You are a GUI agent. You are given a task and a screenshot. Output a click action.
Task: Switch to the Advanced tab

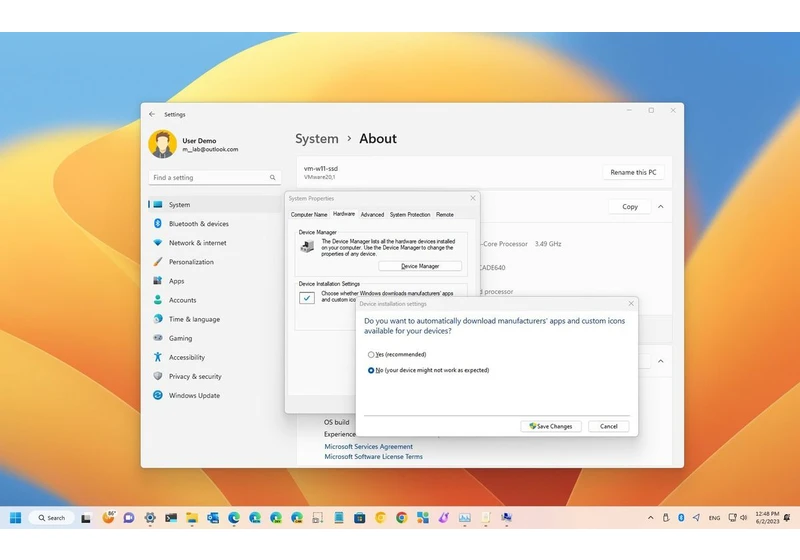(372, 215)
